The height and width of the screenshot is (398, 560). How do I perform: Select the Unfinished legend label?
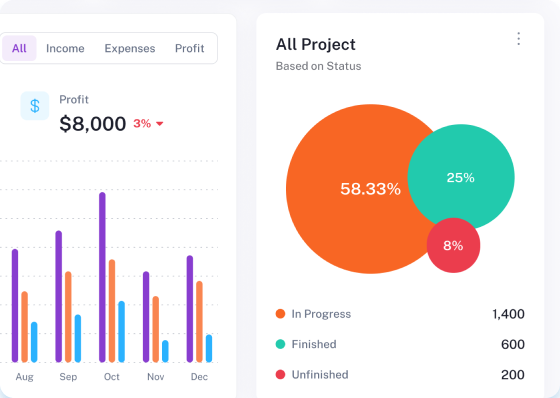click(x=320, y=374)
